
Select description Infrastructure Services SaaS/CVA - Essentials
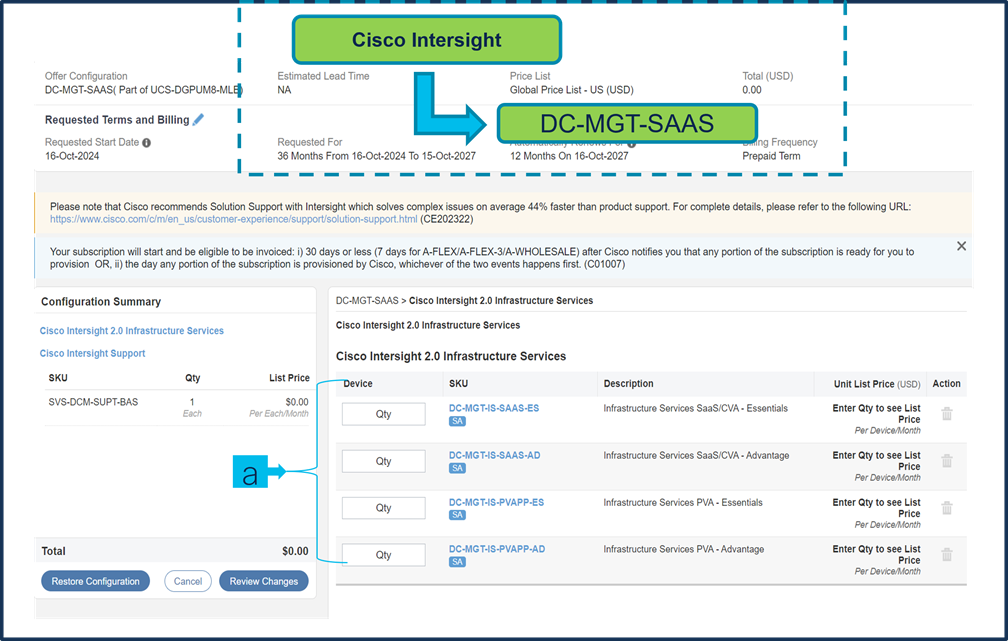(x=695, y=408)
